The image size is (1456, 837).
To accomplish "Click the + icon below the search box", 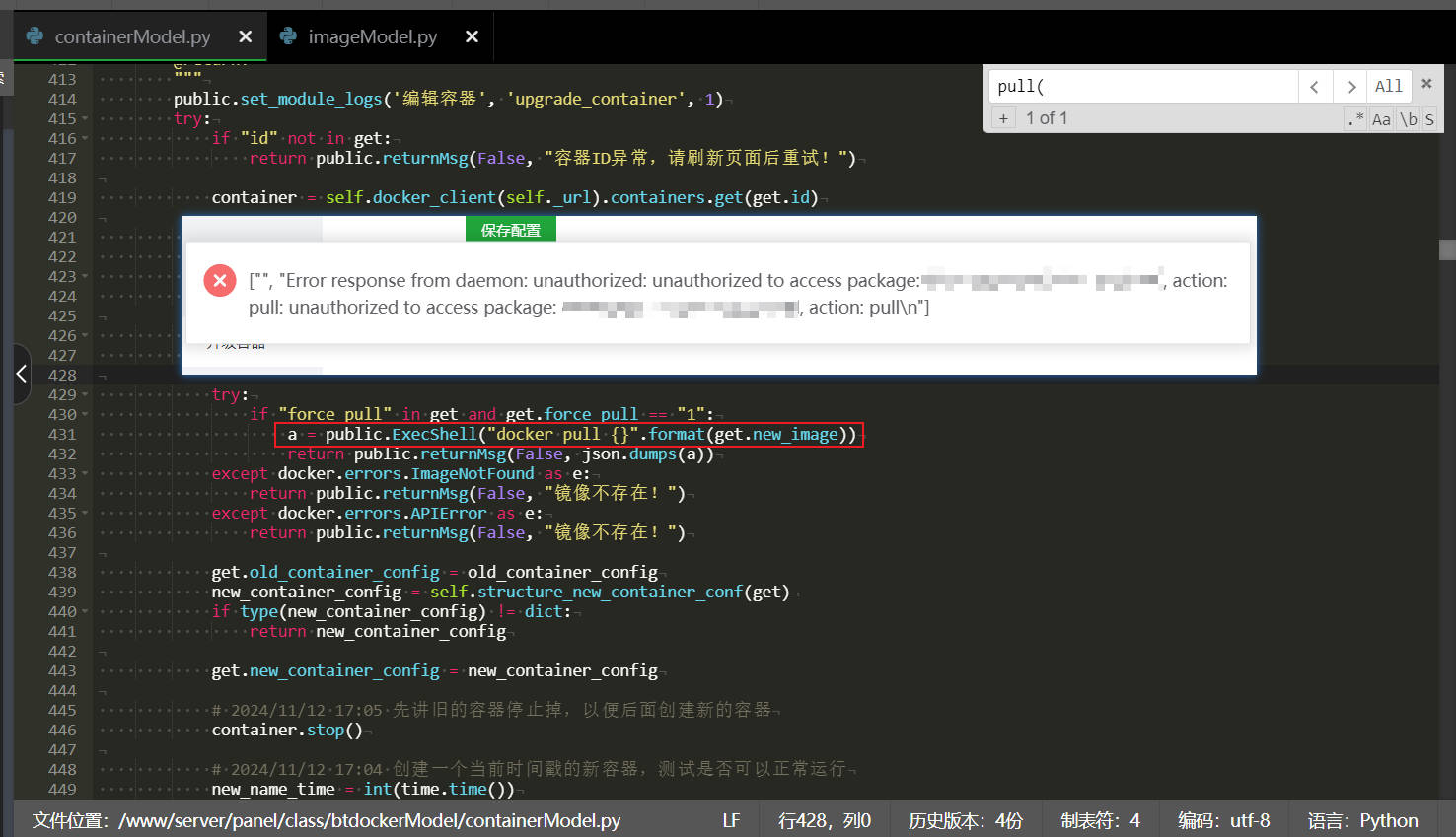I will (1003, 117).
